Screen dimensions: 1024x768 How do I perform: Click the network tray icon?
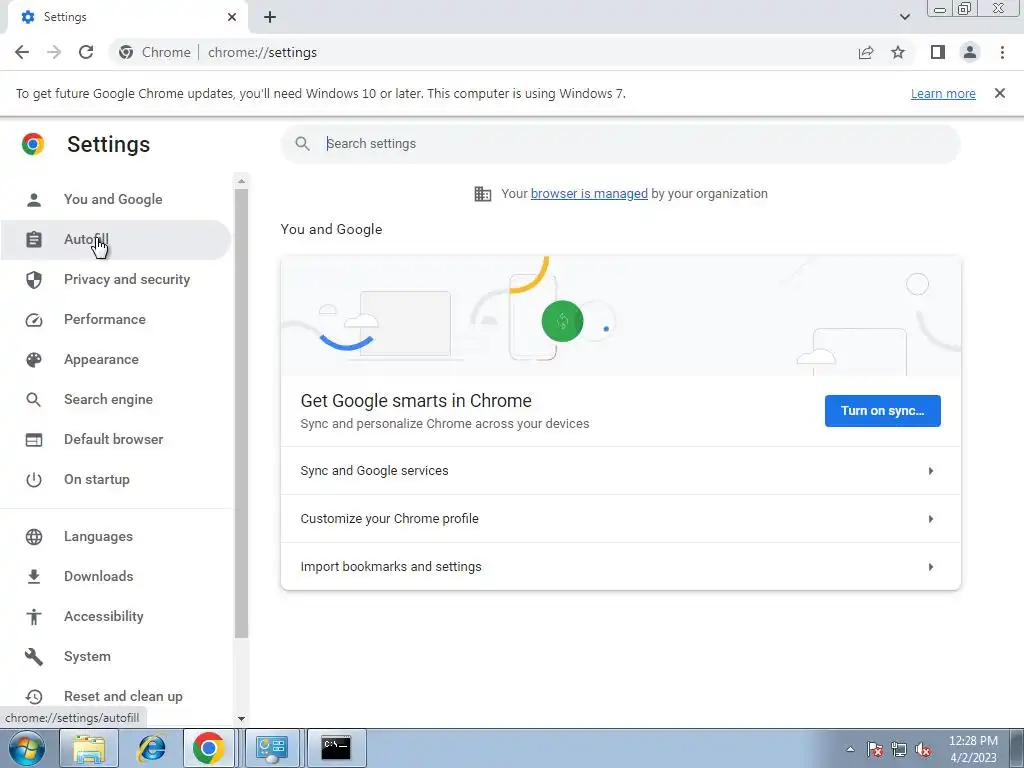point(899,749)
